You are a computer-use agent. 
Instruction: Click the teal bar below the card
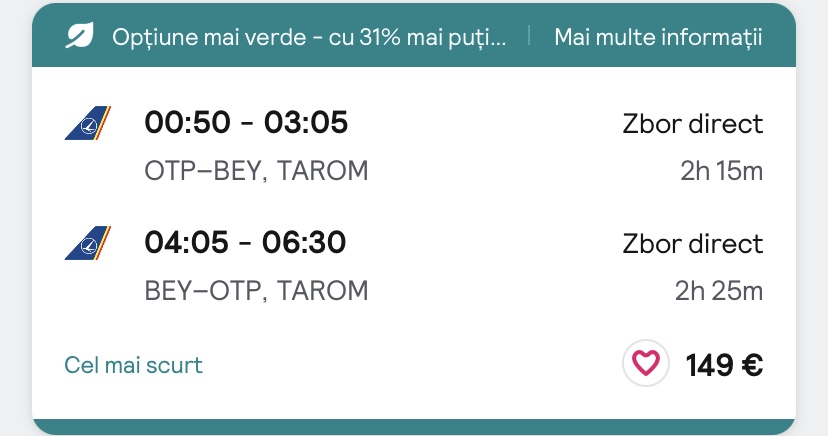click(x=414, y=427)
